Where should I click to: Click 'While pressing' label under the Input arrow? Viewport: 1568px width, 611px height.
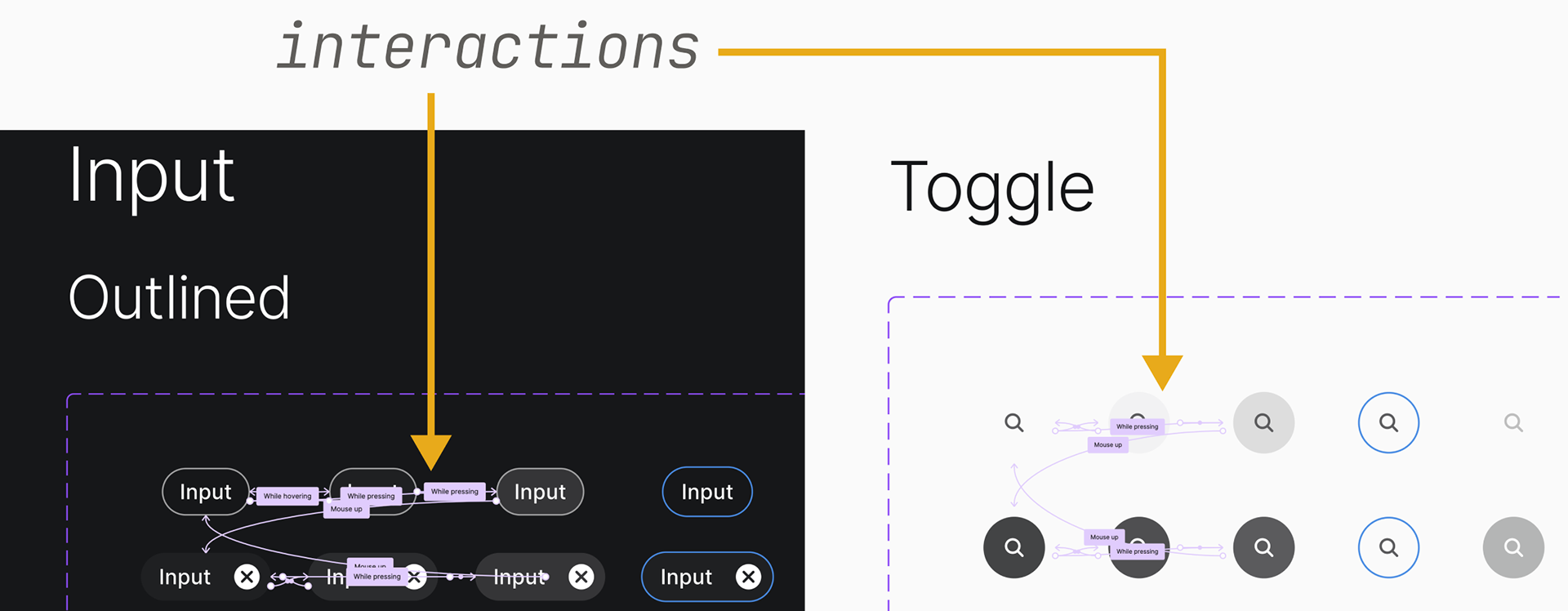pyautogui.click(x=455, y=491)
